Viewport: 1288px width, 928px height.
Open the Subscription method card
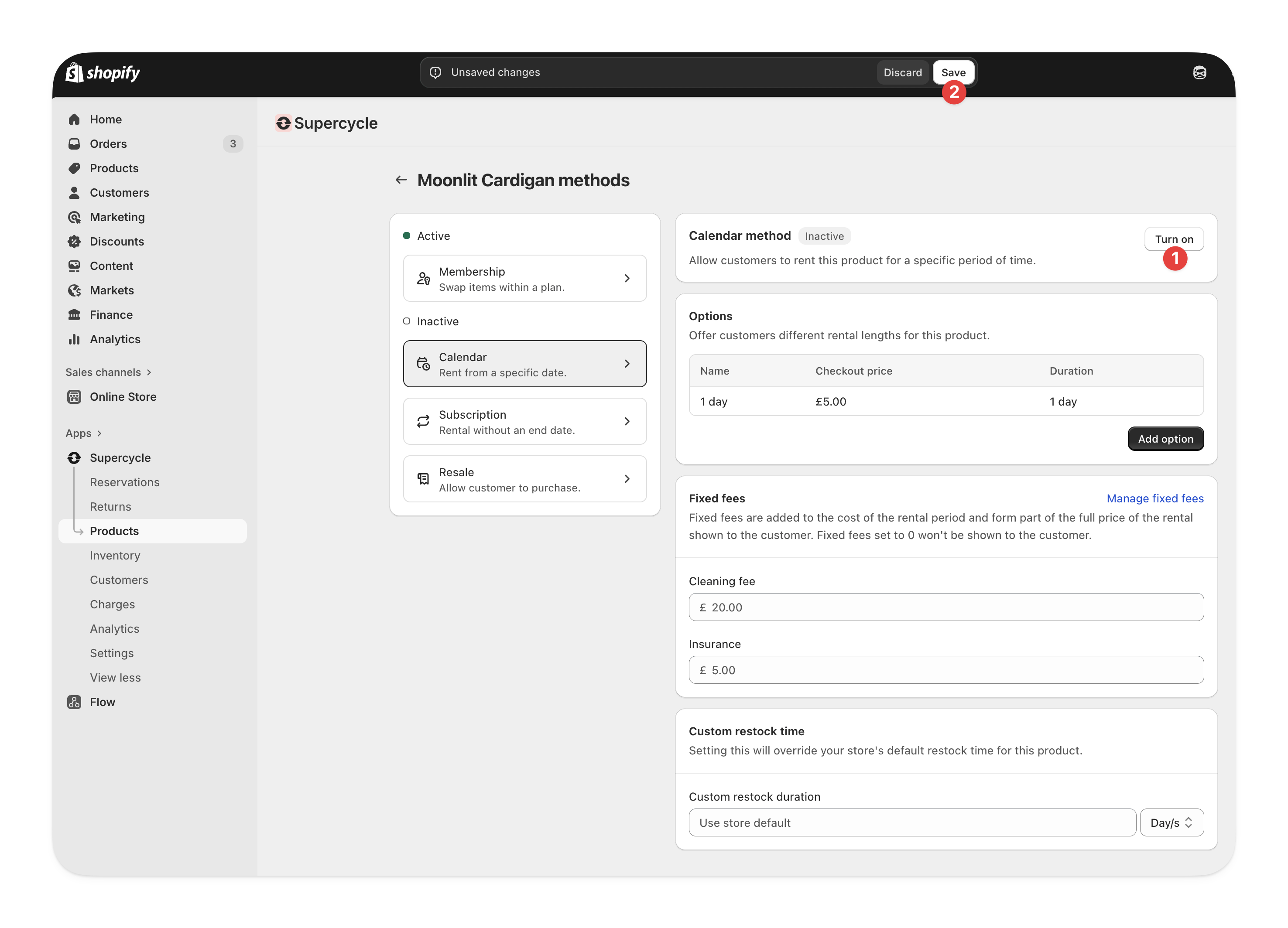point(524,421)
